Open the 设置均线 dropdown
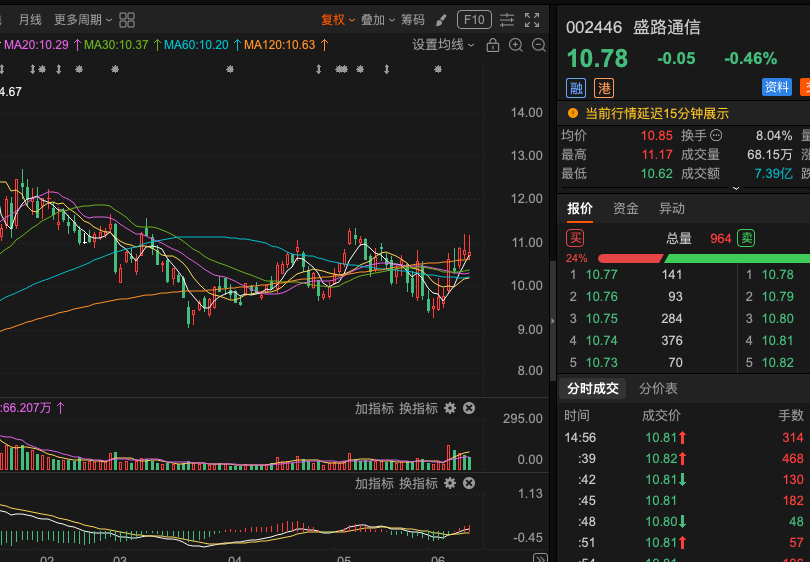Viewport: 810px width, 562px height. click(x=443, y=45)
